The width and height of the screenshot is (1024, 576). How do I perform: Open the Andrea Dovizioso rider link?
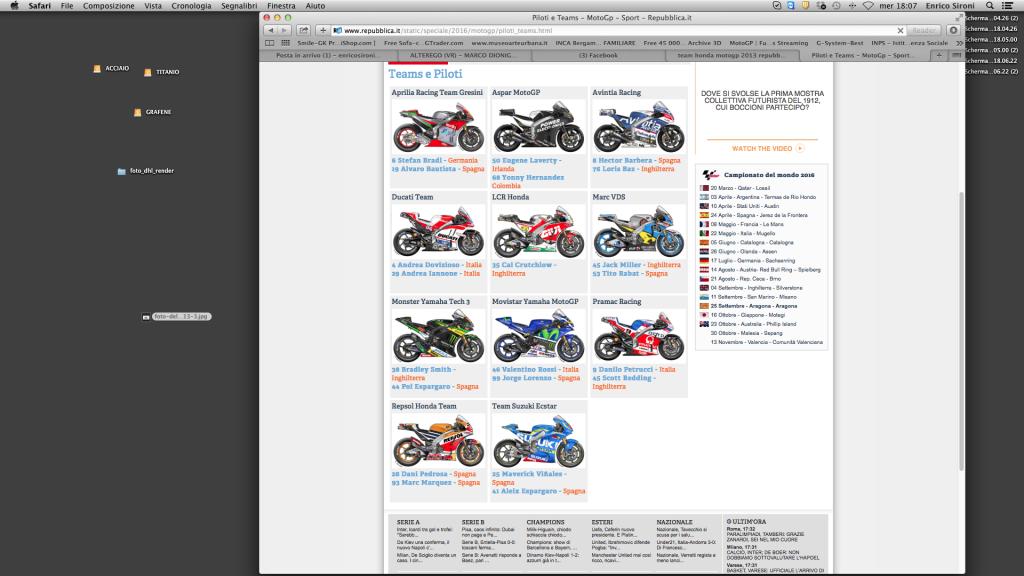click(x=426, y=265)
